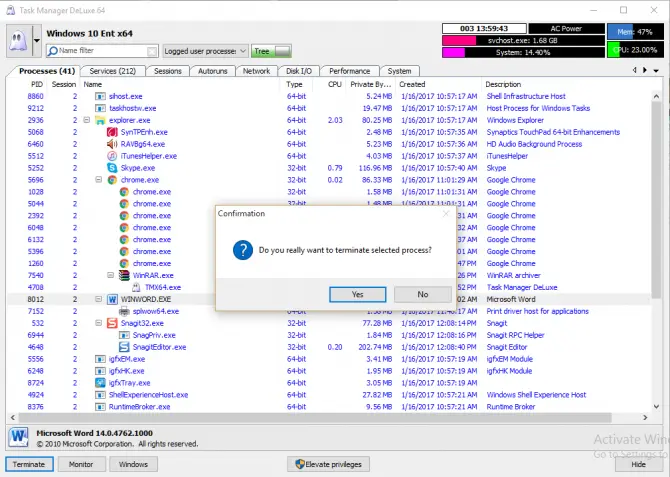
Task: Sort by the Created column header
Action: pyautogui.click(x=412, y=84)
